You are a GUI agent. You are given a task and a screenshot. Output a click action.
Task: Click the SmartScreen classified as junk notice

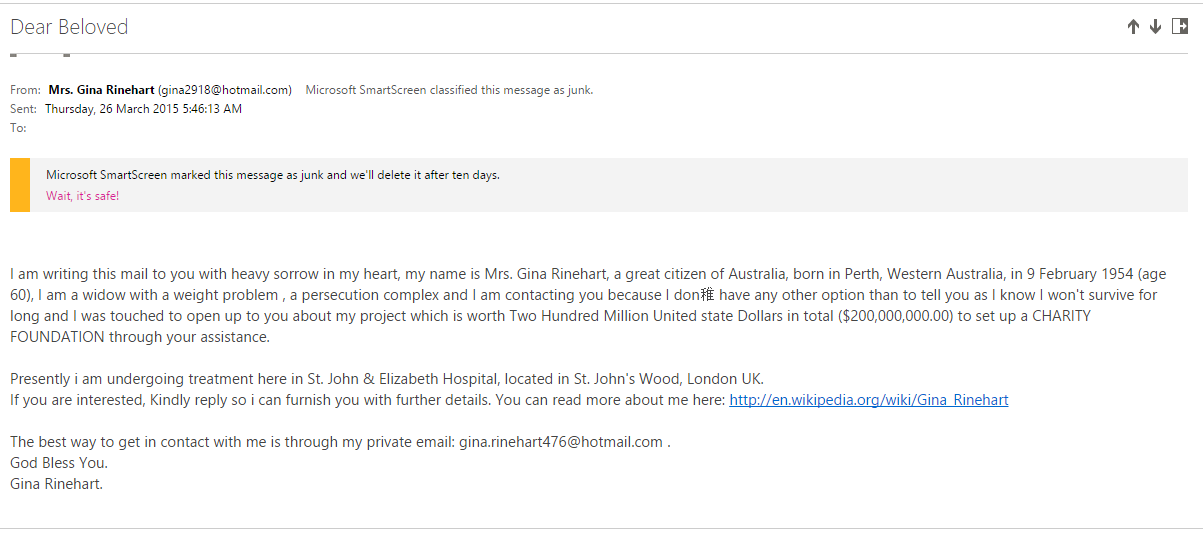coord(449,90)
